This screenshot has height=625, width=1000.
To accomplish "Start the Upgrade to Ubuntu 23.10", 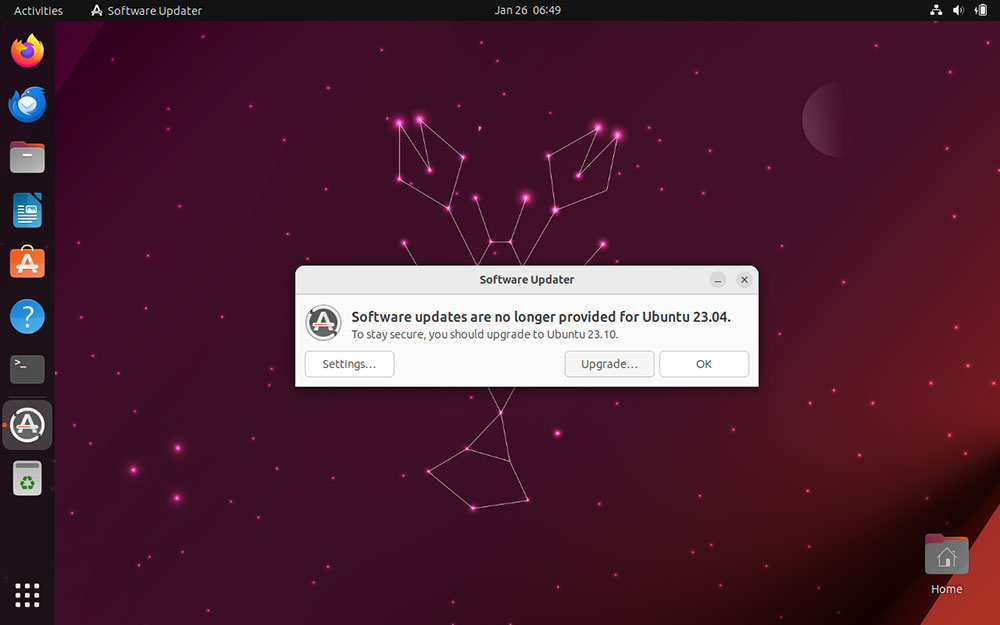I will (609, 364).
